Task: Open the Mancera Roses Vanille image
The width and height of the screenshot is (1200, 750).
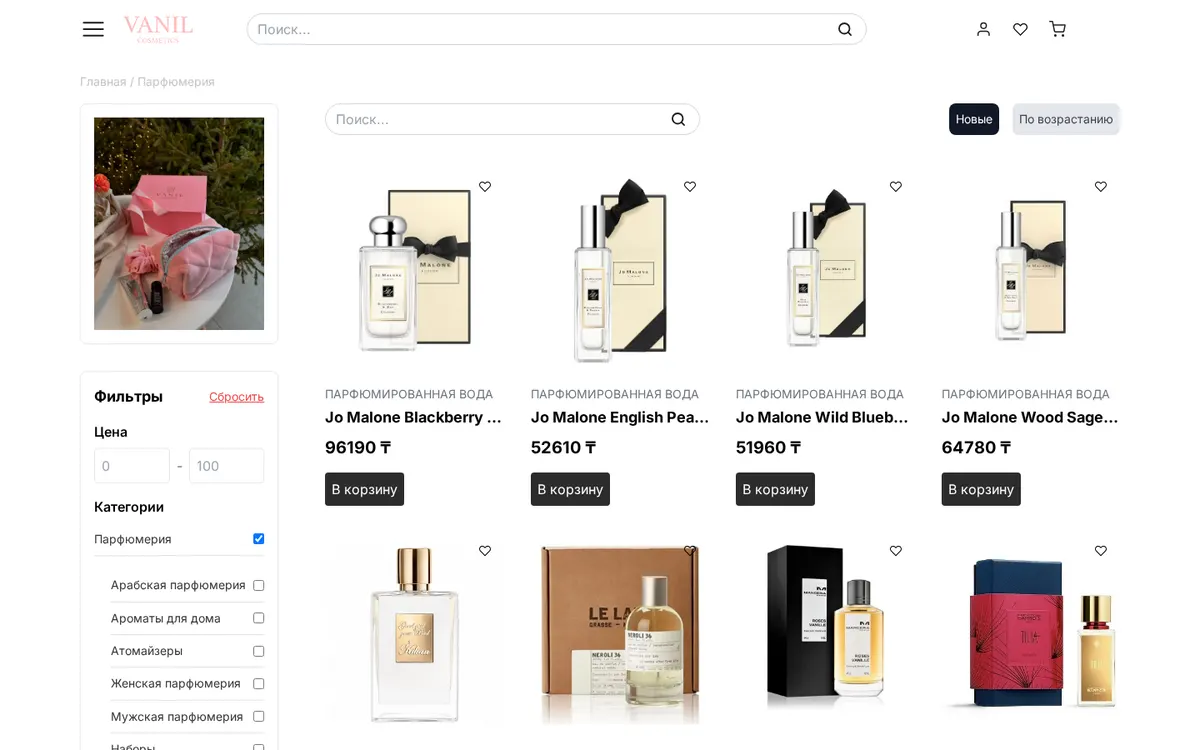Action: [x=826, y=634]
